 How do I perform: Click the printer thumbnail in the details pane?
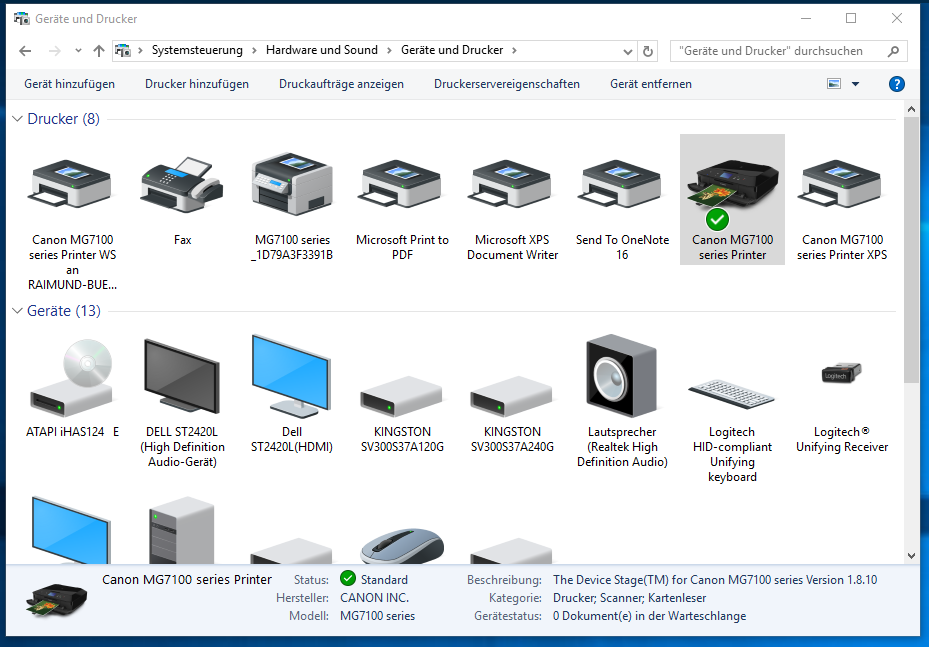[56, 600]
